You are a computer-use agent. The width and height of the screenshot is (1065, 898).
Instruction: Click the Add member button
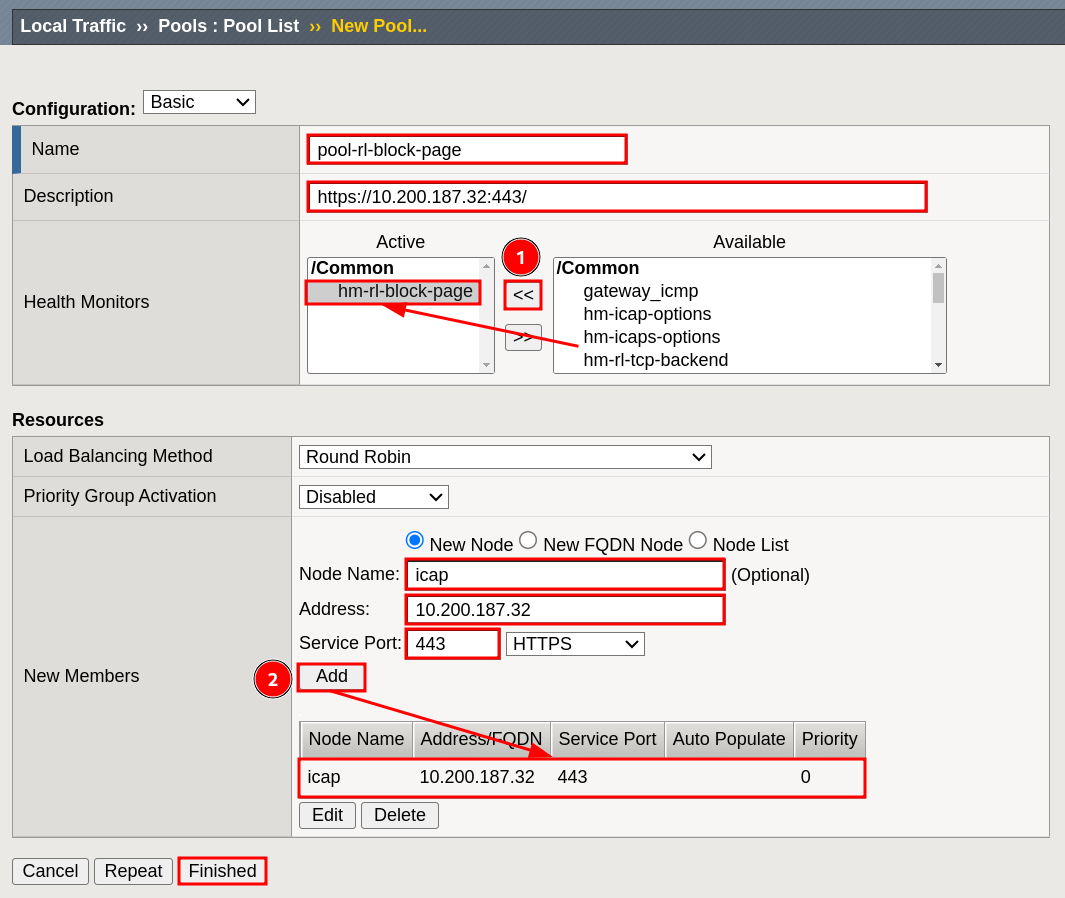[x=332, y=677]
